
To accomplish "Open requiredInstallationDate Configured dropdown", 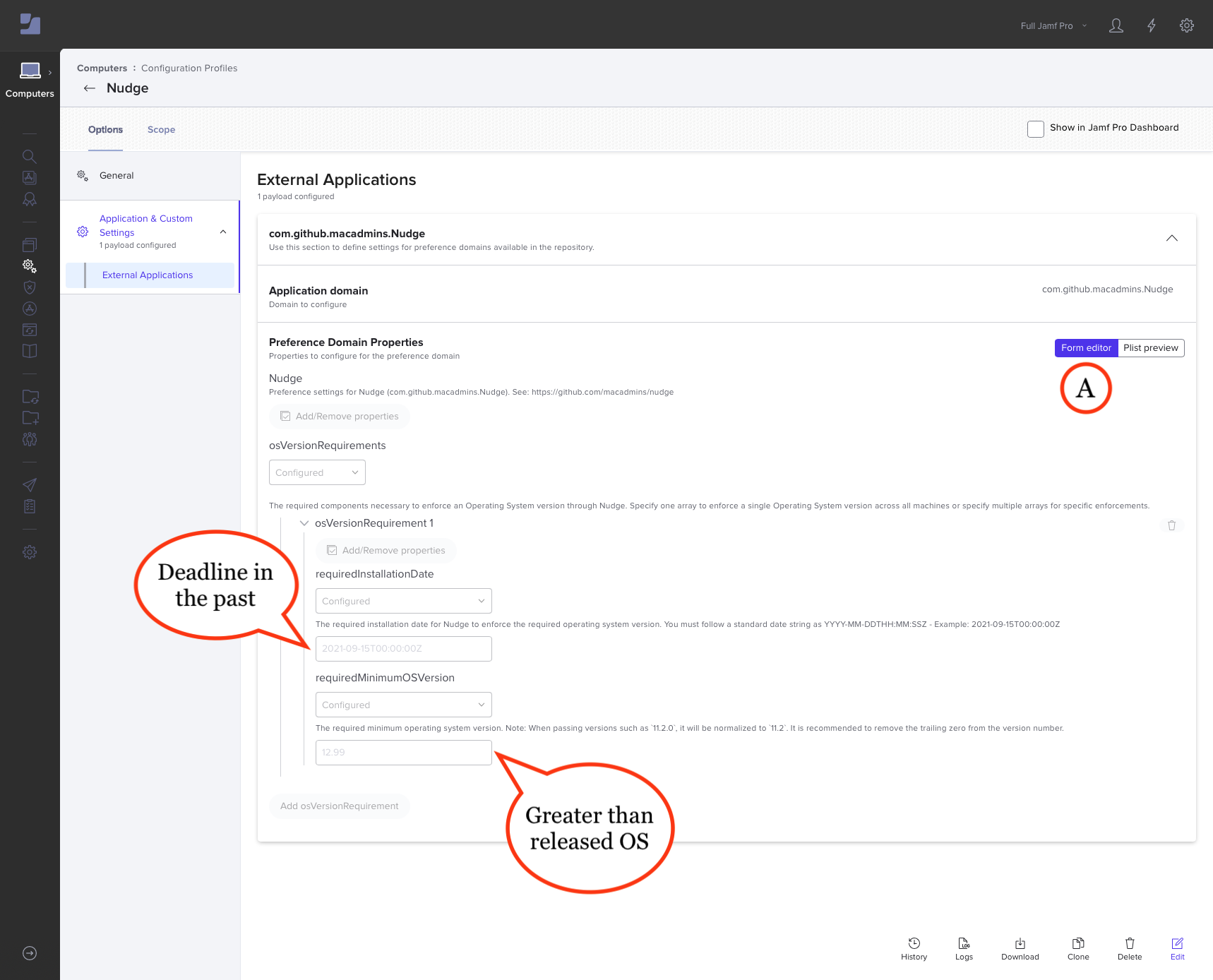I will coord(404,601).
